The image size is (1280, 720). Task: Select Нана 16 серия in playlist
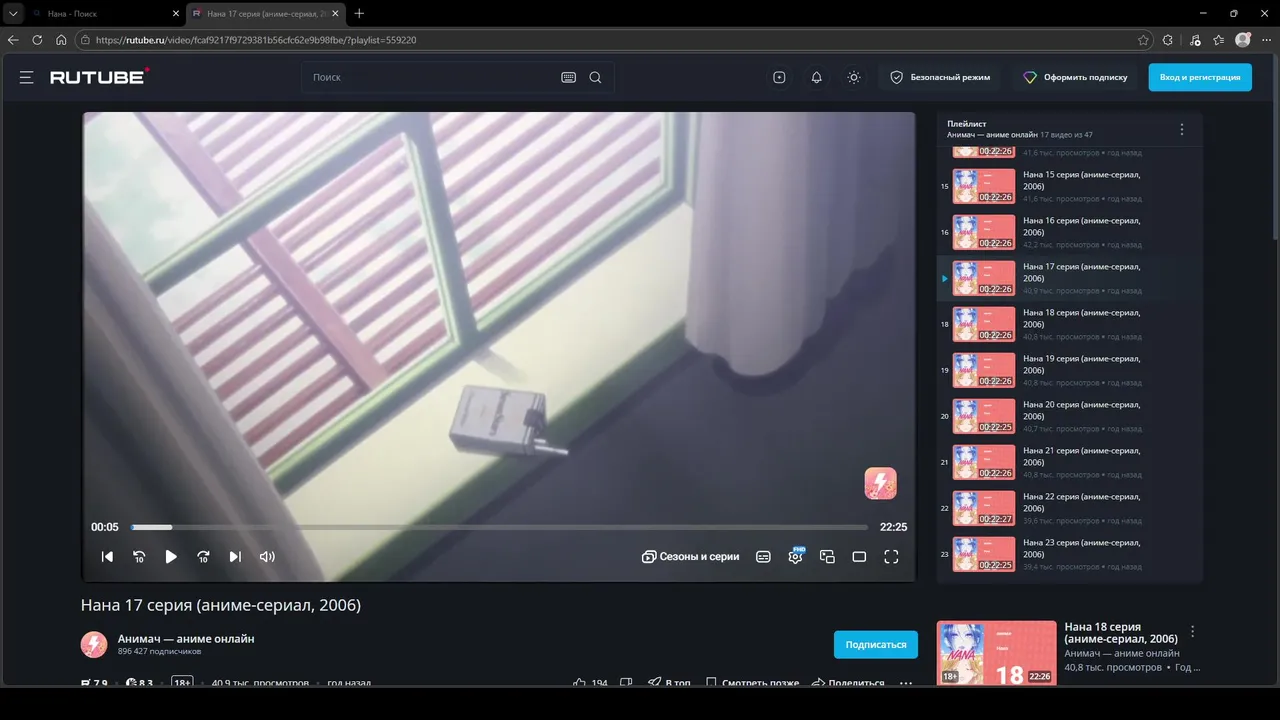click(x=1069, y=232)
